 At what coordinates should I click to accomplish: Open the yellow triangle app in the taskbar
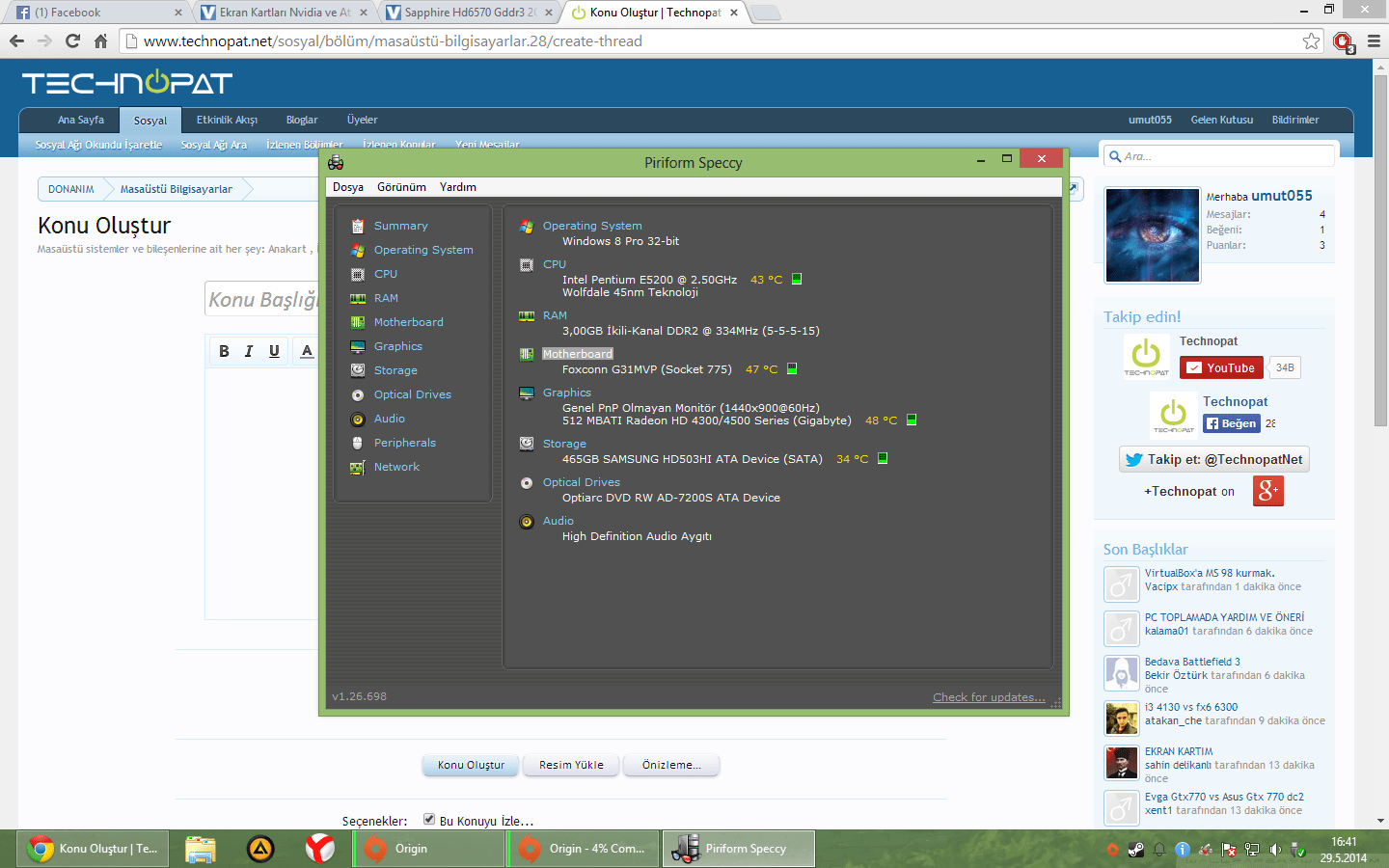(260, 849)
